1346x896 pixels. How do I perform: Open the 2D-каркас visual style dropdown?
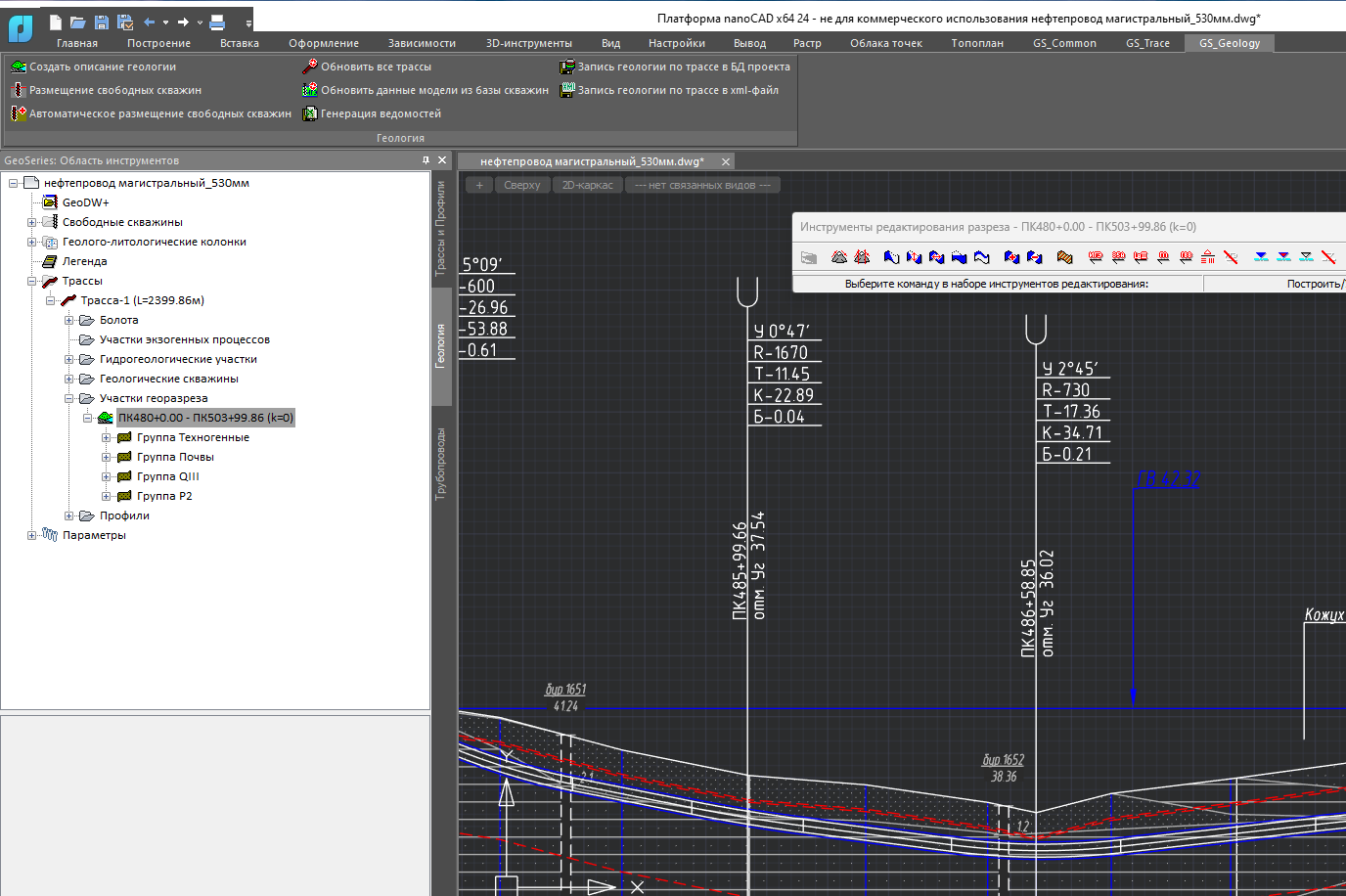click(x=587, y=185)
